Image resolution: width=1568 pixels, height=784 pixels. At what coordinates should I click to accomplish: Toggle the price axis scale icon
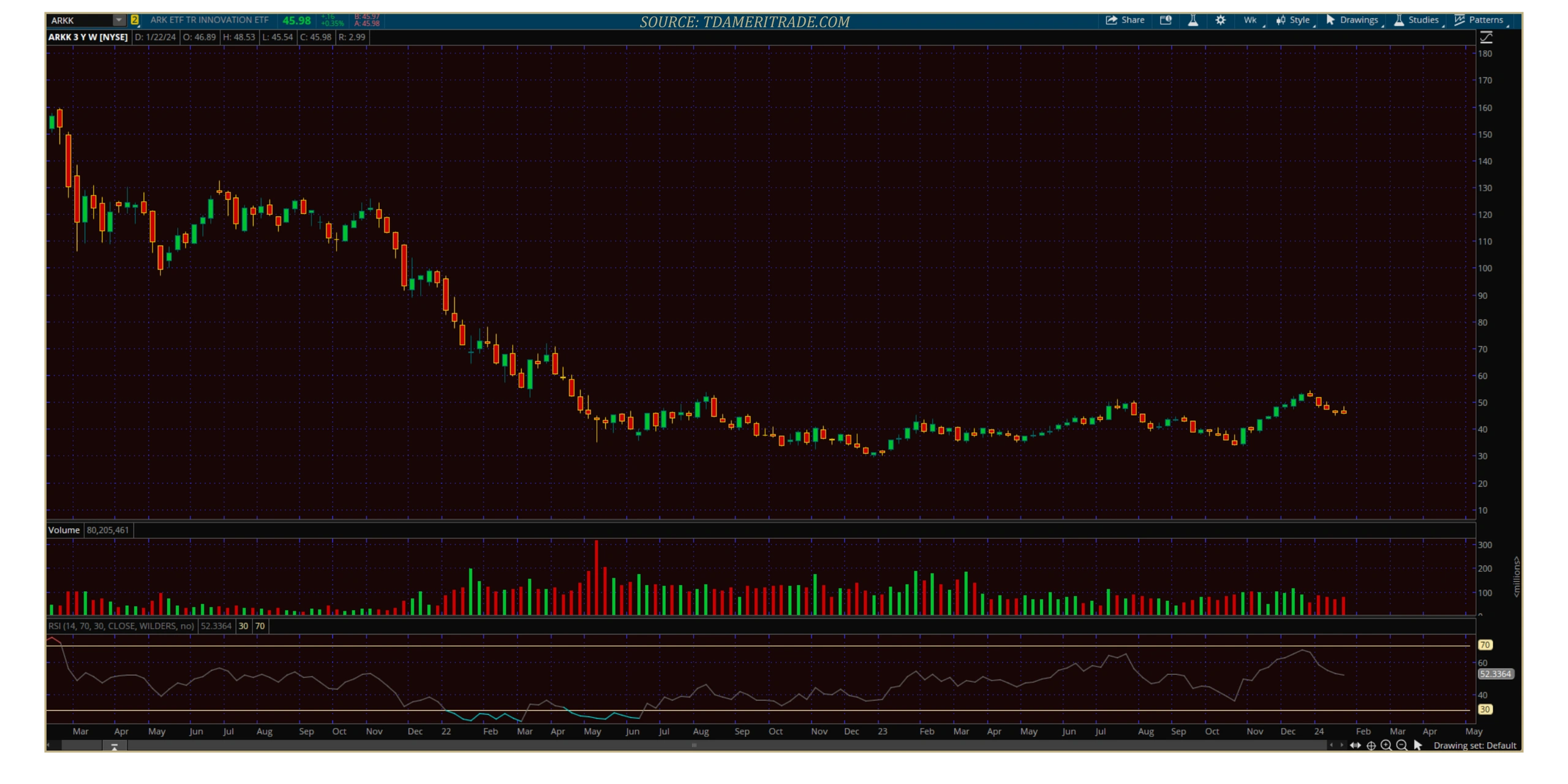click(x=1486, y=38)
